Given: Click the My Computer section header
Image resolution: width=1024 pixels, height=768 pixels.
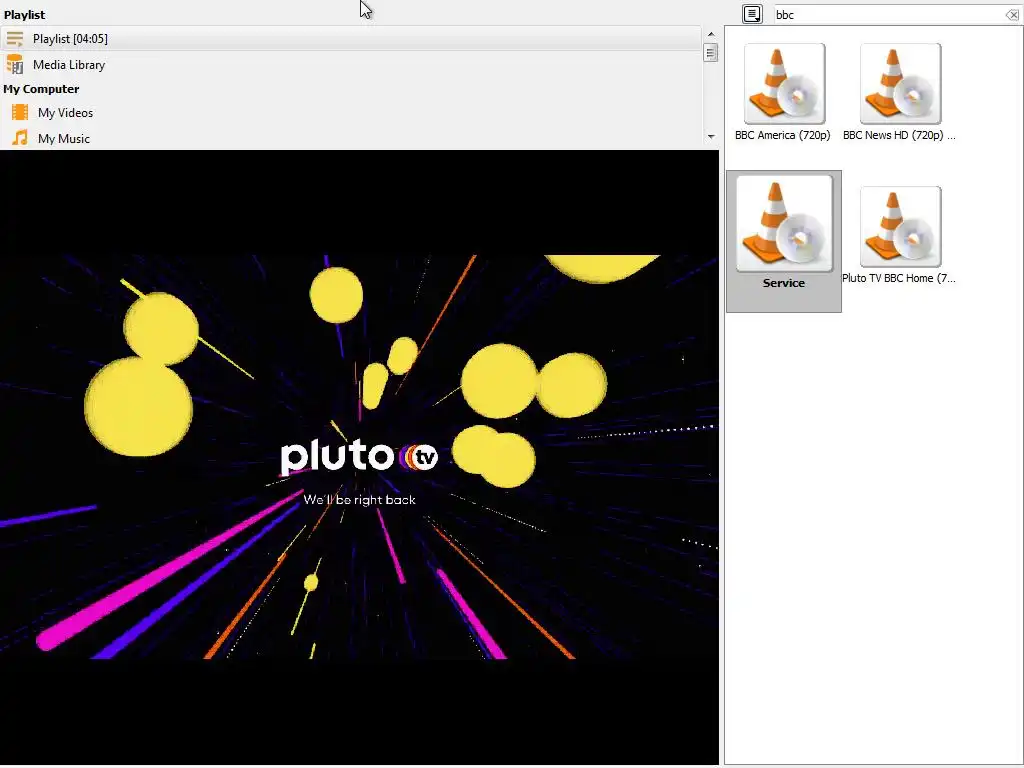Looking at the screenshot, I should coord(41,89).
